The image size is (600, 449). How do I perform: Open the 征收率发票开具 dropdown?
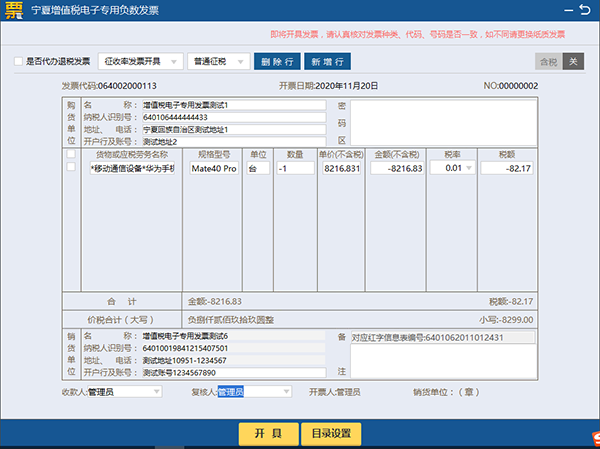tap(141, 61)
